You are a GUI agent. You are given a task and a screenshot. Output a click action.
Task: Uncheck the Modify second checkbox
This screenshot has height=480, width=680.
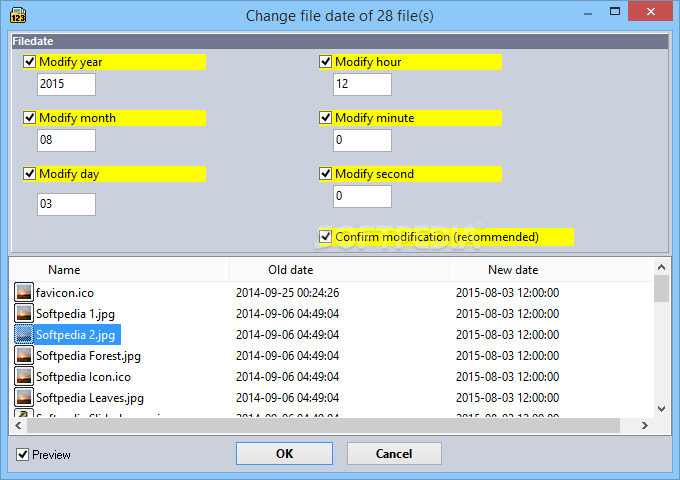[x=325, y=173]
